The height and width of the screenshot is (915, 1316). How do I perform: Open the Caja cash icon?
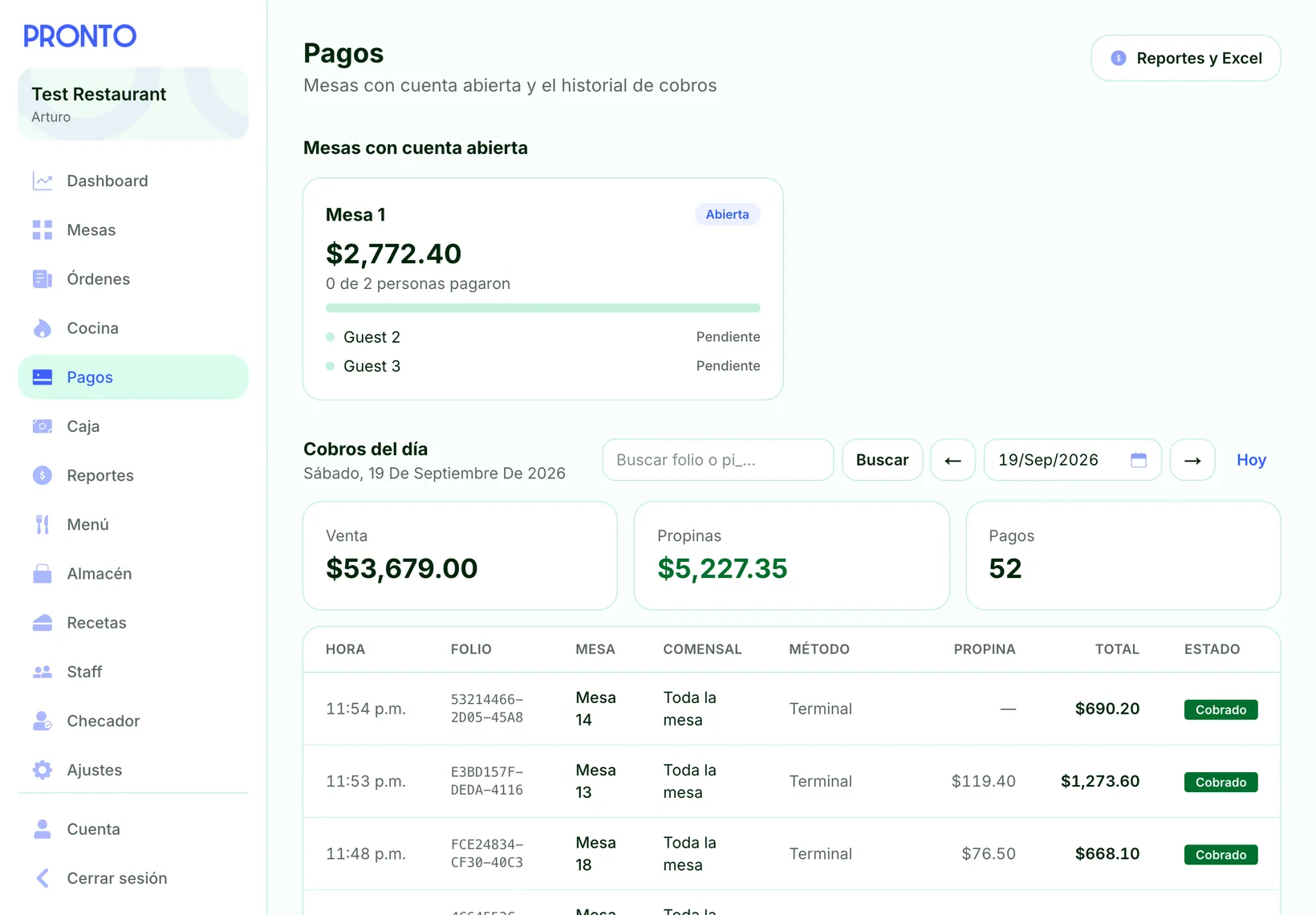43,426
